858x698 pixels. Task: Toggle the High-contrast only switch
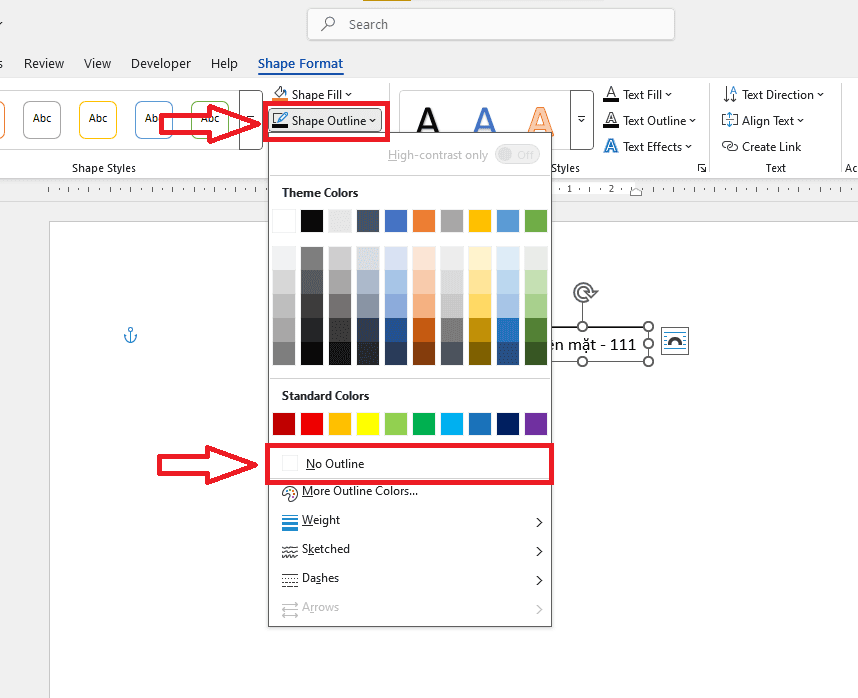tap(517, 155)
